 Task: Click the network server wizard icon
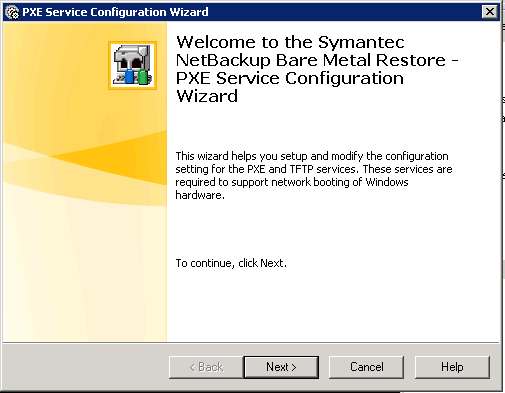point(132,65)
